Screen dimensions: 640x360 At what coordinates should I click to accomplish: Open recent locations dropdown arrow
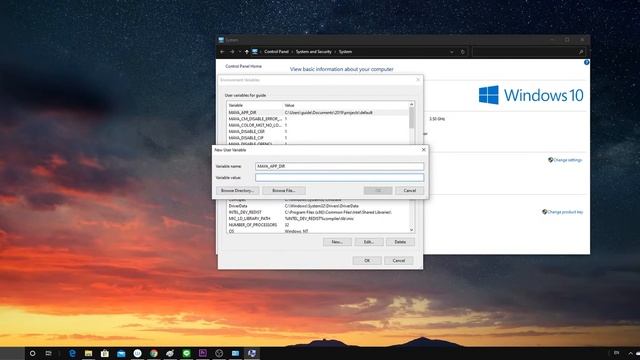240,52
